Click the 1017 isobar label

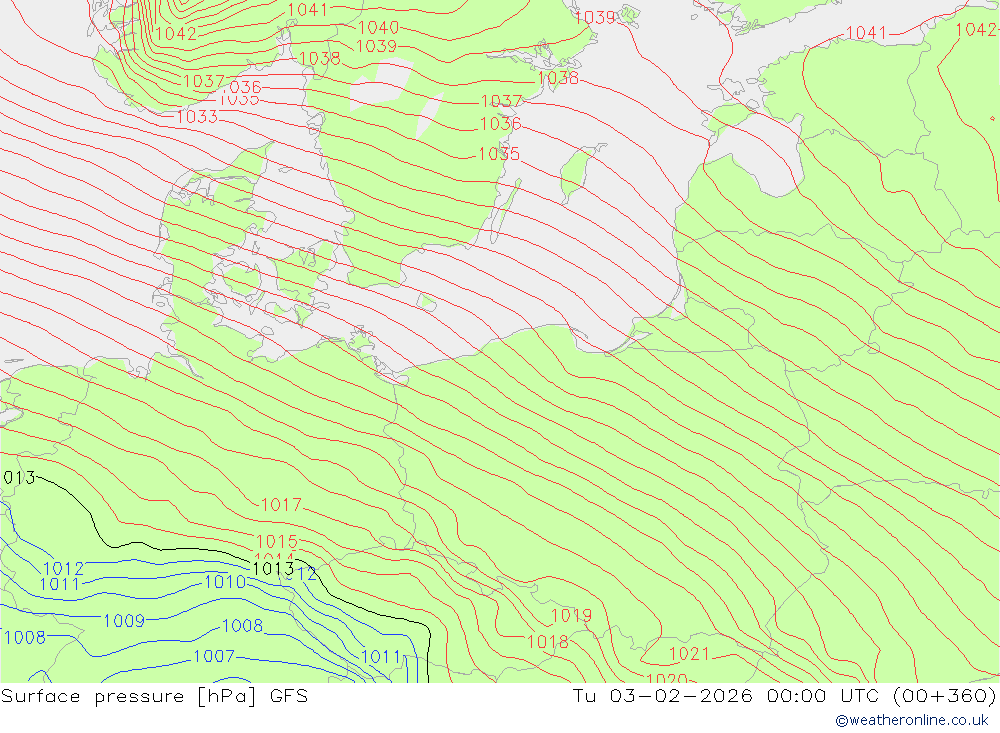(x=281, y=505)
